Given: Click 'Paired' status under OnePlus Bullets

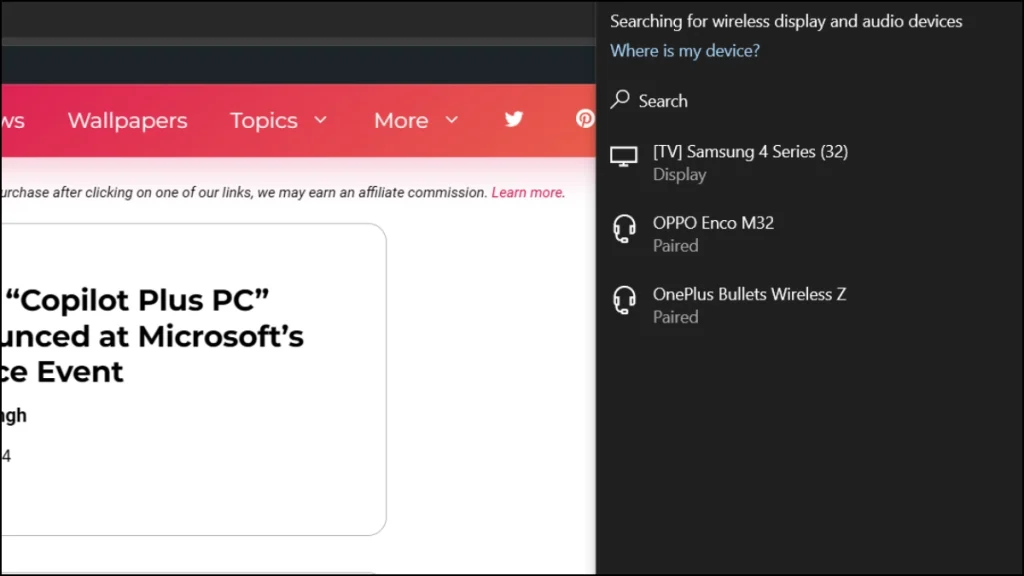Looking at the screenshot, I should tap(676, 317).
